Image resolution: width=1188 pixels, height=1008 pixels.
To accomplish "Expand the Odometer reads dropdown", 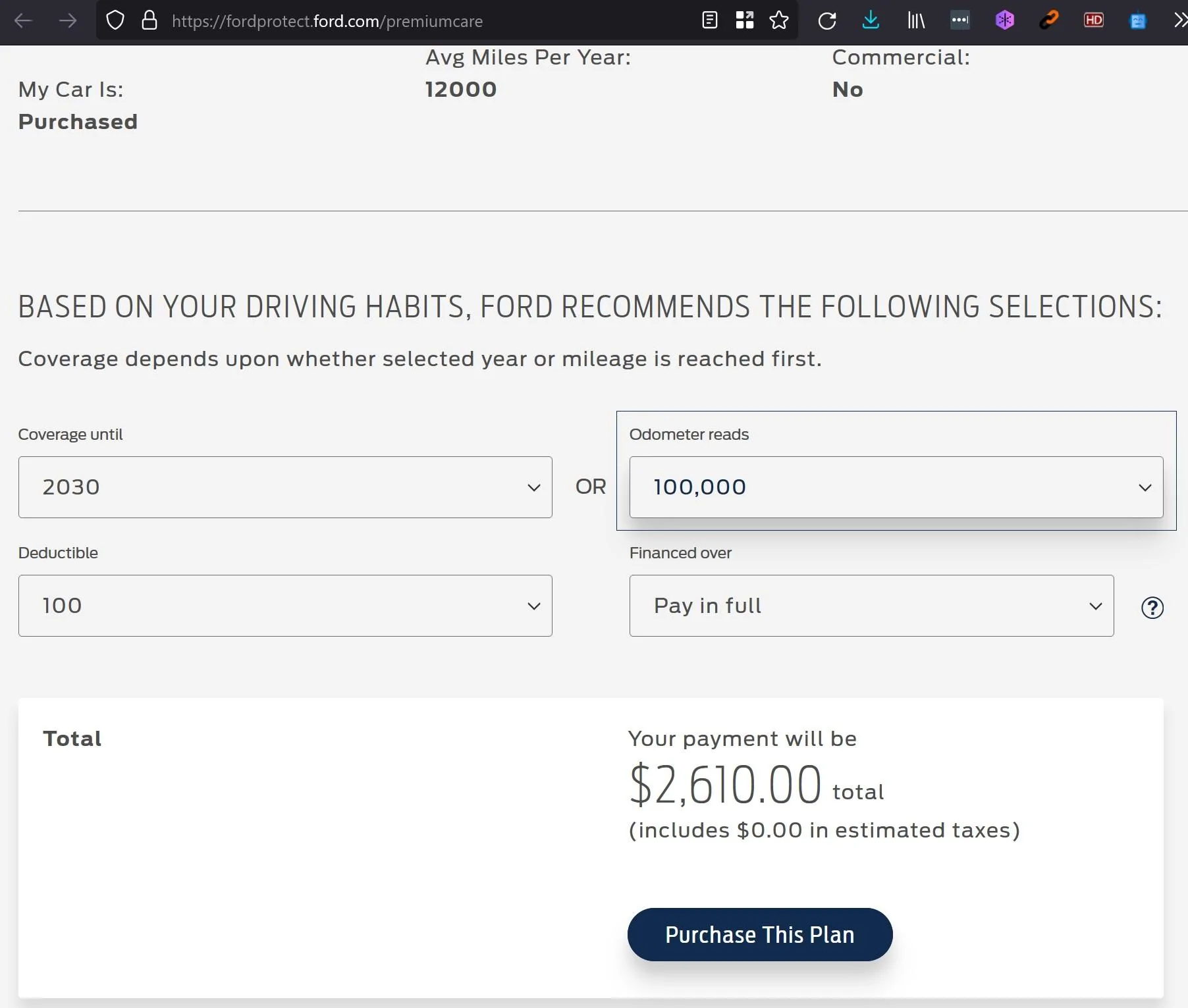I will (896, 487).
